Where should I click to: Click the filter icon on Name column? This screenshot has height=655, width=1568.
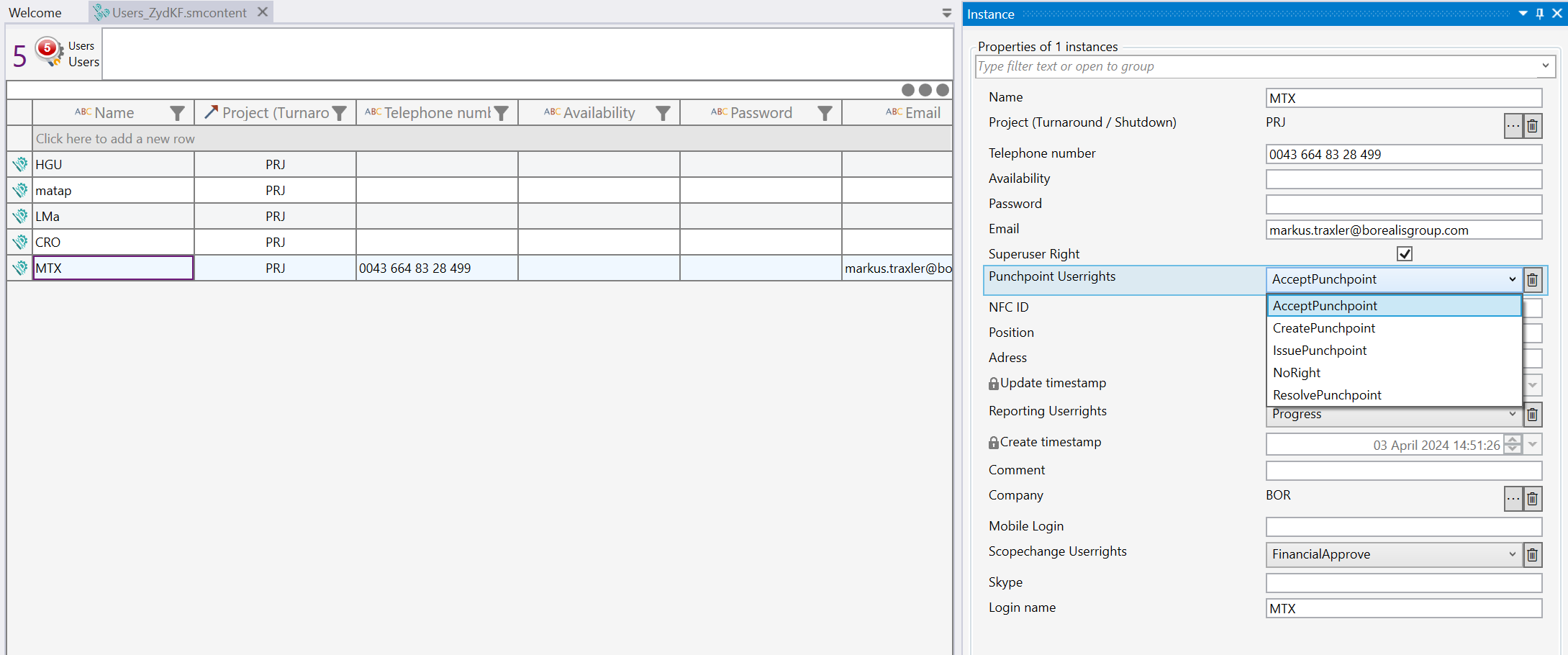click(x=177, y=113)
